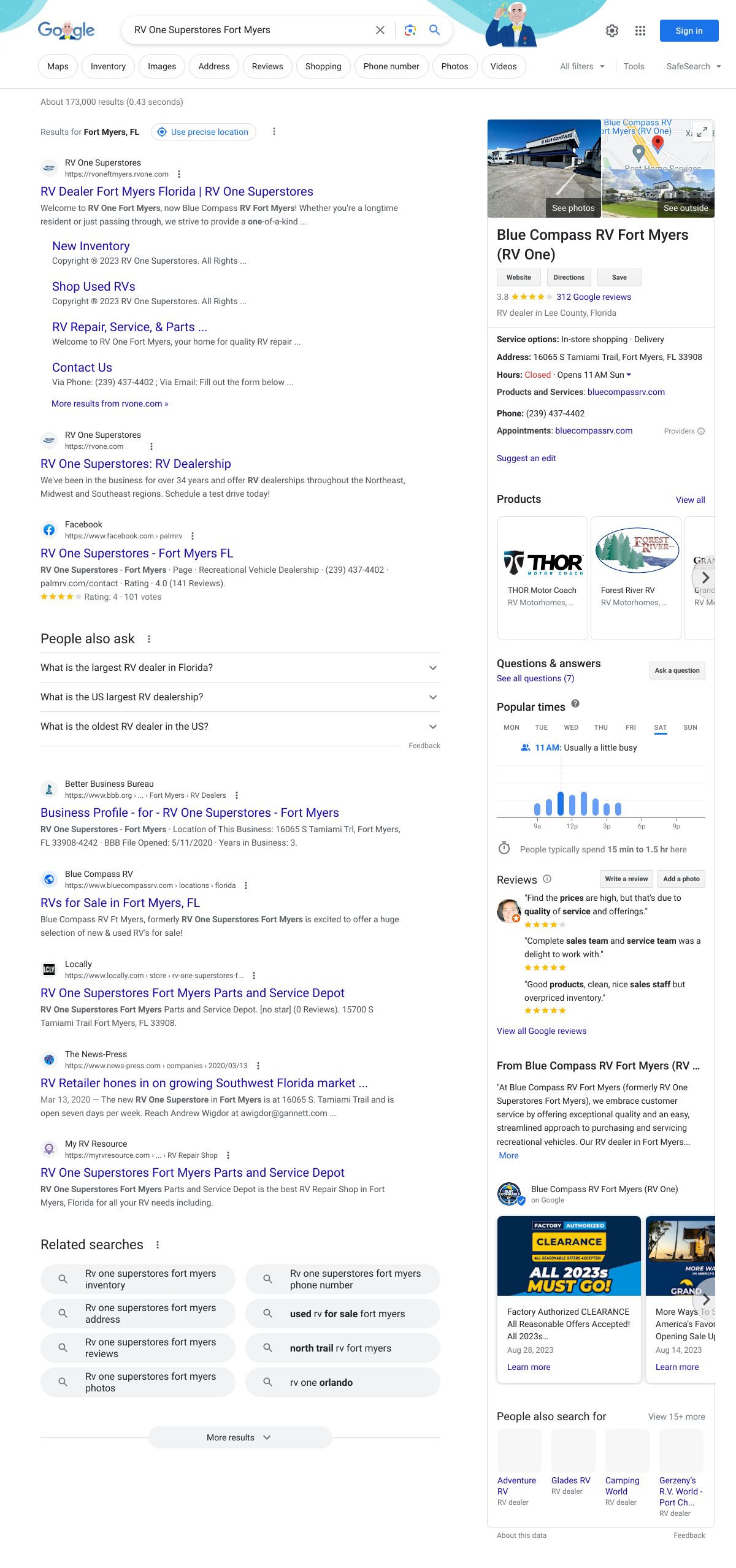Expand the map in knowledge panel
This screenshot has width=736, height=1568.
[702, 132]
